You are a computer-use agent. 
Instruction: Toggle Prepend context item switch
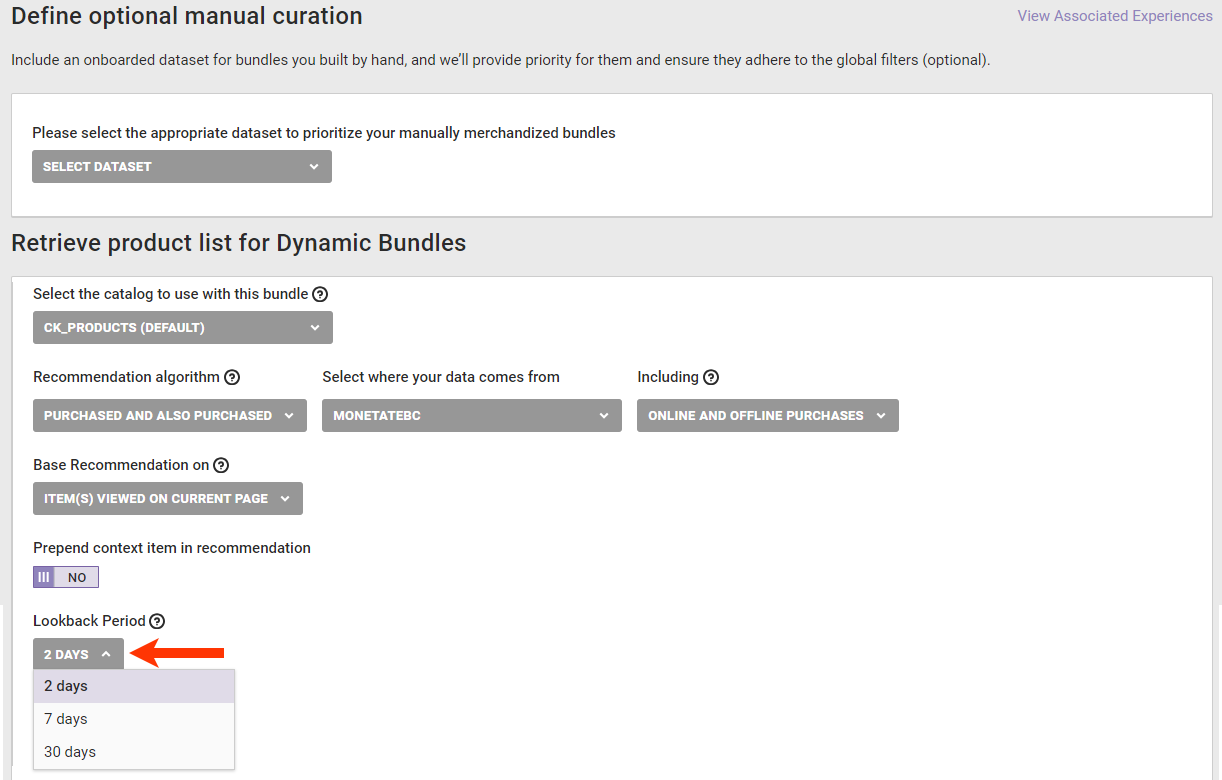pos(66,577)
